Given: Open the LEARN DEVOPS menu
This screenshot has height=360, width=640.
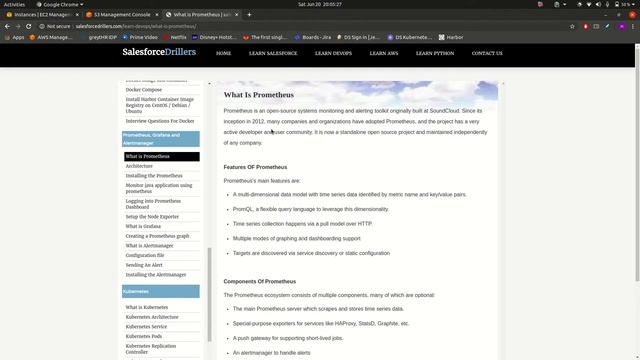Looking at the screenshot, I should [333, 53].
